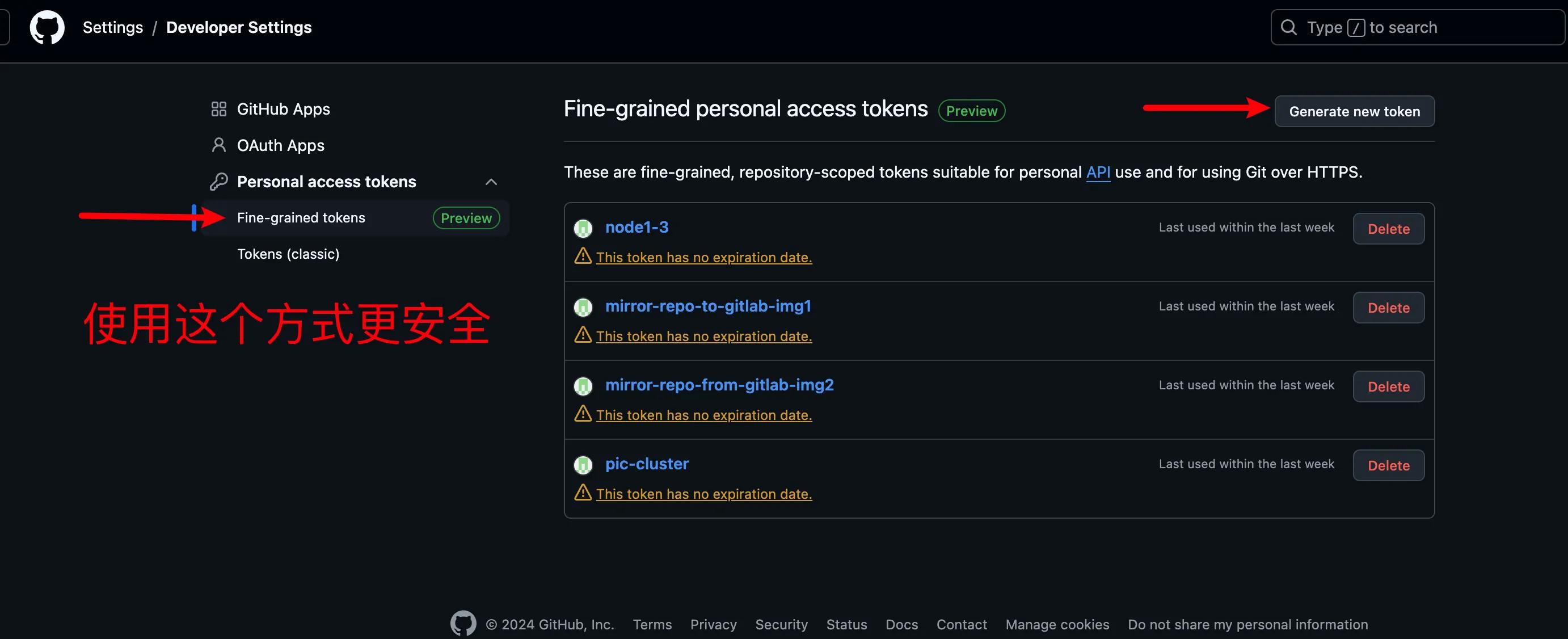Click the avatar icon beside pic-cluster
1568x639 pixels.
tap(583, 465)
